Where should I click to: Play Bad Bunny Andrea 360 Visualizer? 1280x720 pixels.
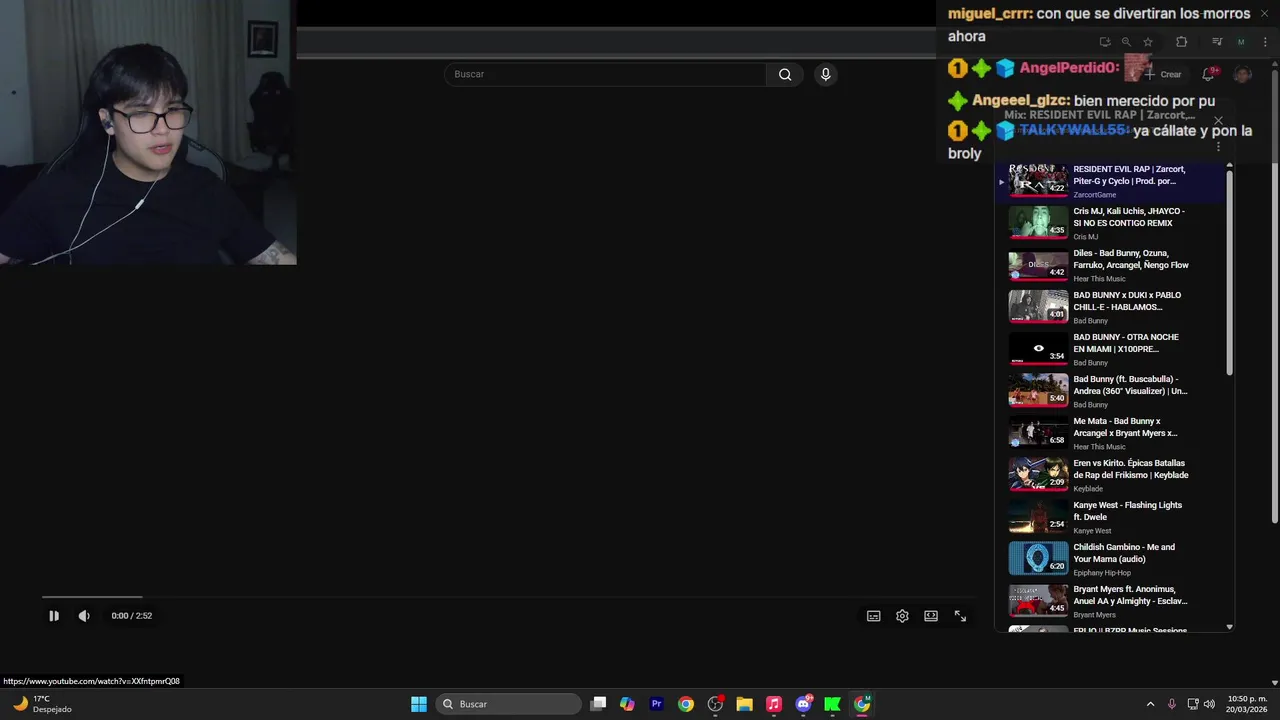pos(1110,392)
